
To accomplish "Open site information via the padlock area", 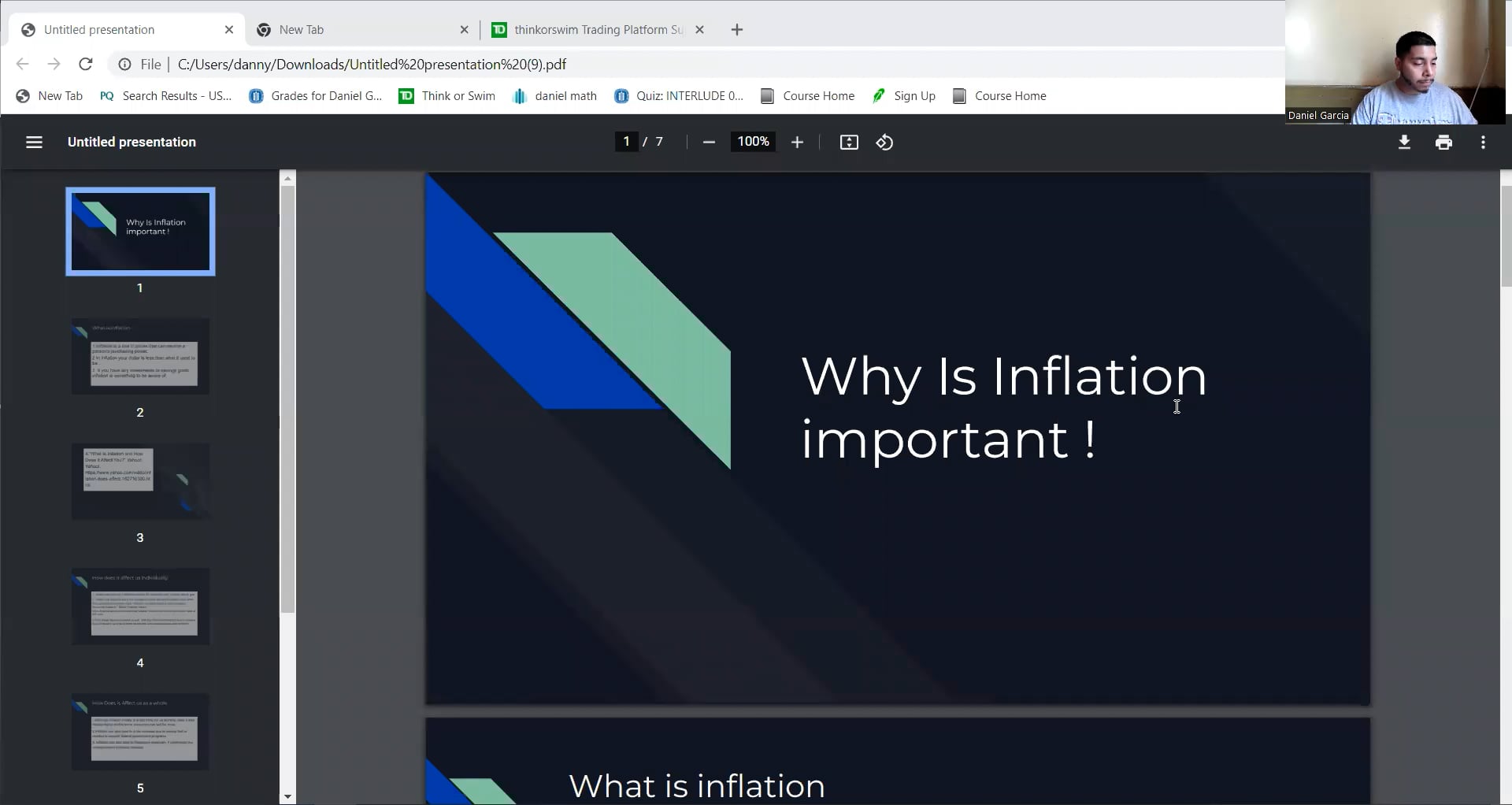I will coord(124,65).
